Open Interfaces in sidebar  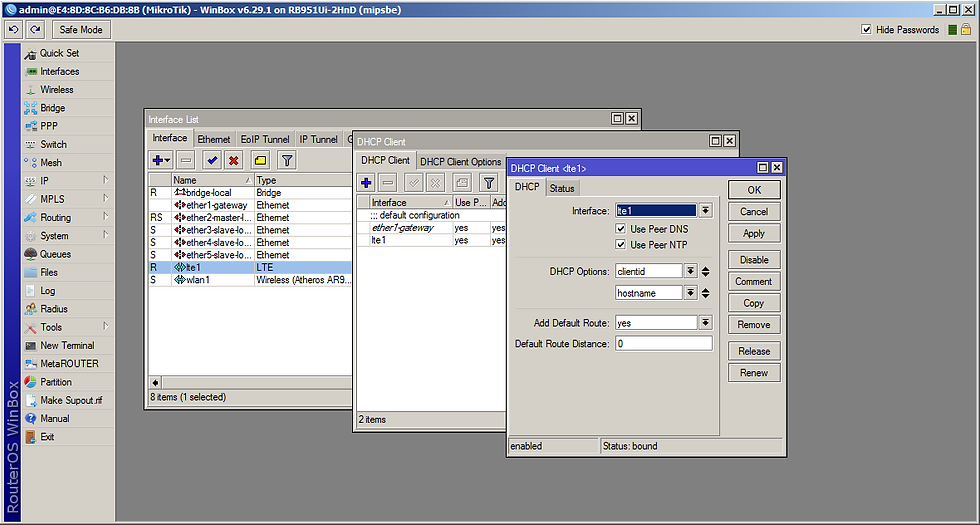[59, 71]
